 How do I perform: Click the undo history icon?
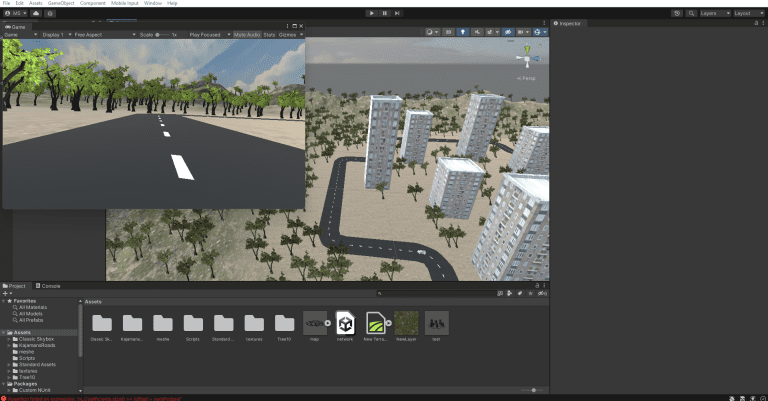click(678, 13)
